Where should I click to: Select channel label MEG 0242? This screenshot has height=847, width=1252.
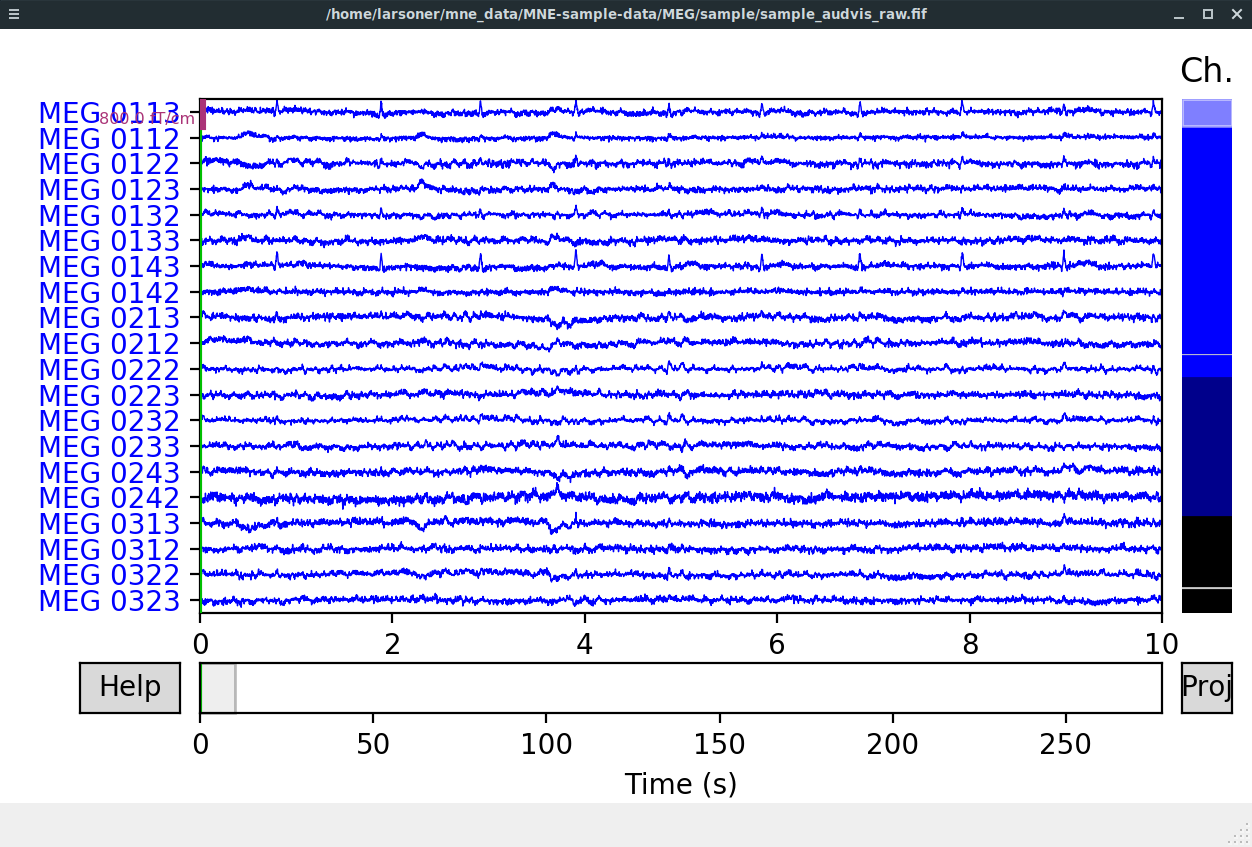coord(109,498)
